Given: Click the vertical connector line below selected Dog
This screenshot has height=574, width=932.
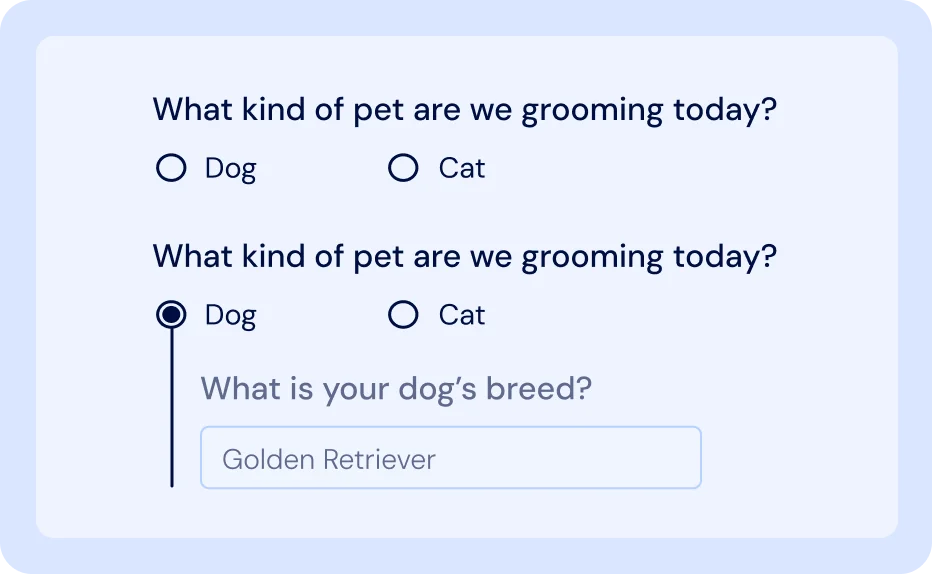Looking at the screenshot, I should pos(172,410).
